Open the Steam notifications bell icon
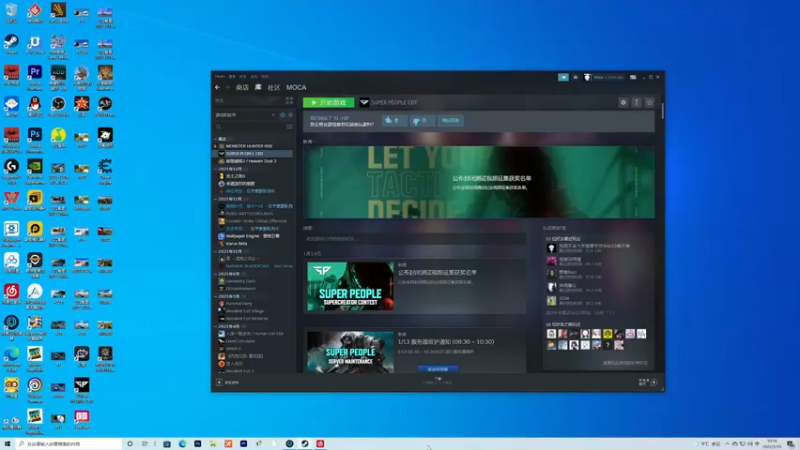Viewport: 800px width, 450px height. (x=576, y=77)
